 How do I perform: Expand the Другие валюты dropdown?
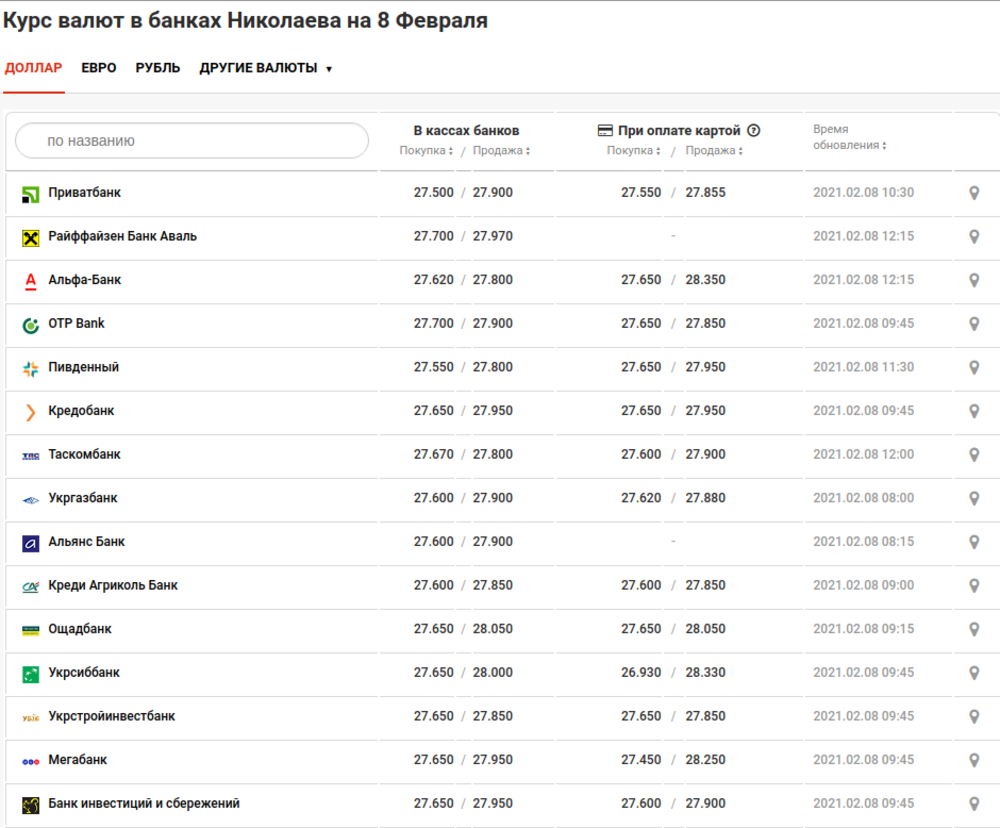pos(265,68)
